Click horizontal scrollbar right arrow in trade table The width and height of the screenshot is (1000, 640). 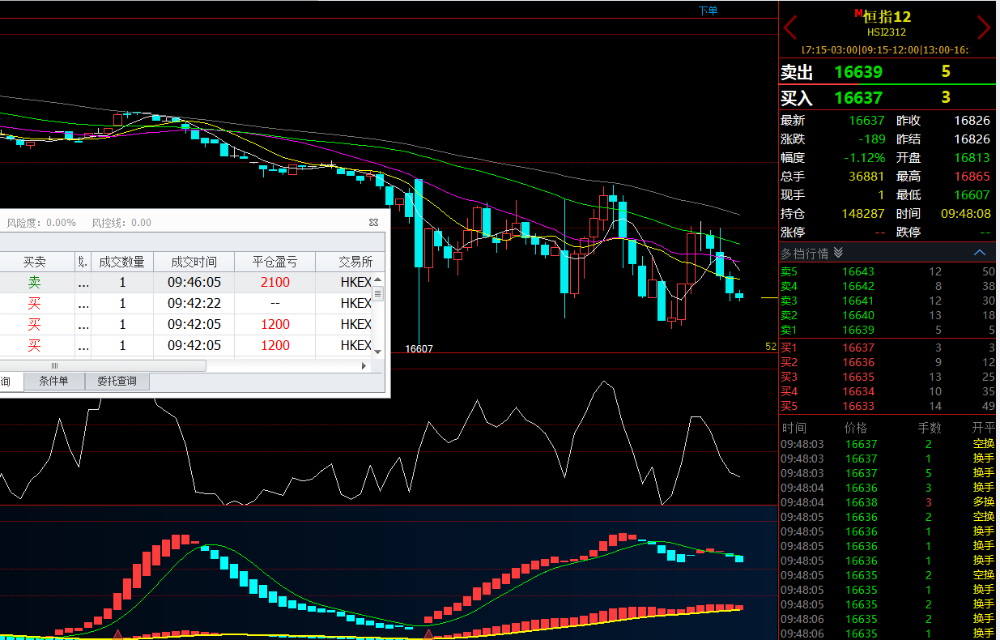click(364, 366)
